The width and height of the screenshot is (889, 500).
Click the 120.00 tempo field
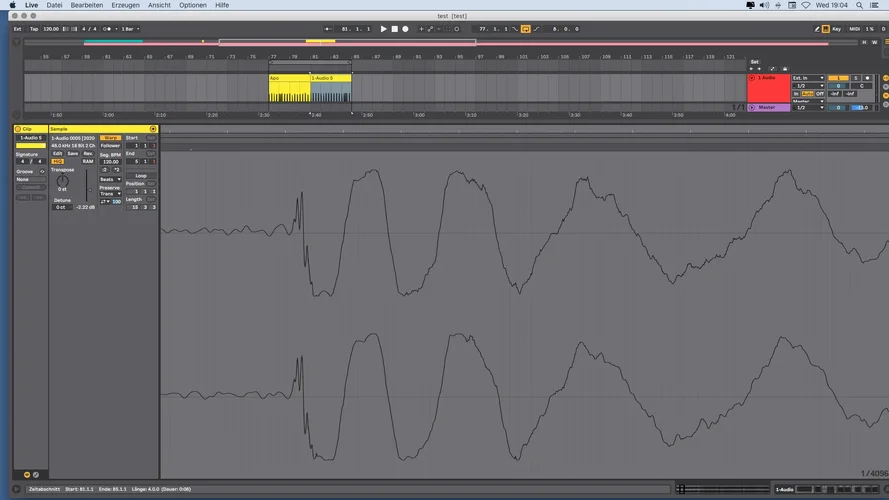(51, 29)
